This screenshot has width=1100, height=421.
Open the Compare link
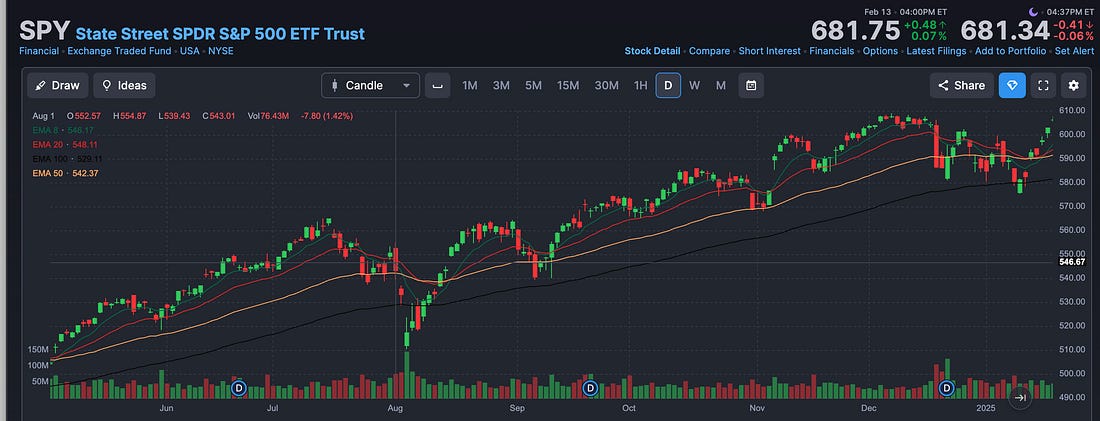click(x=709, y=51)
